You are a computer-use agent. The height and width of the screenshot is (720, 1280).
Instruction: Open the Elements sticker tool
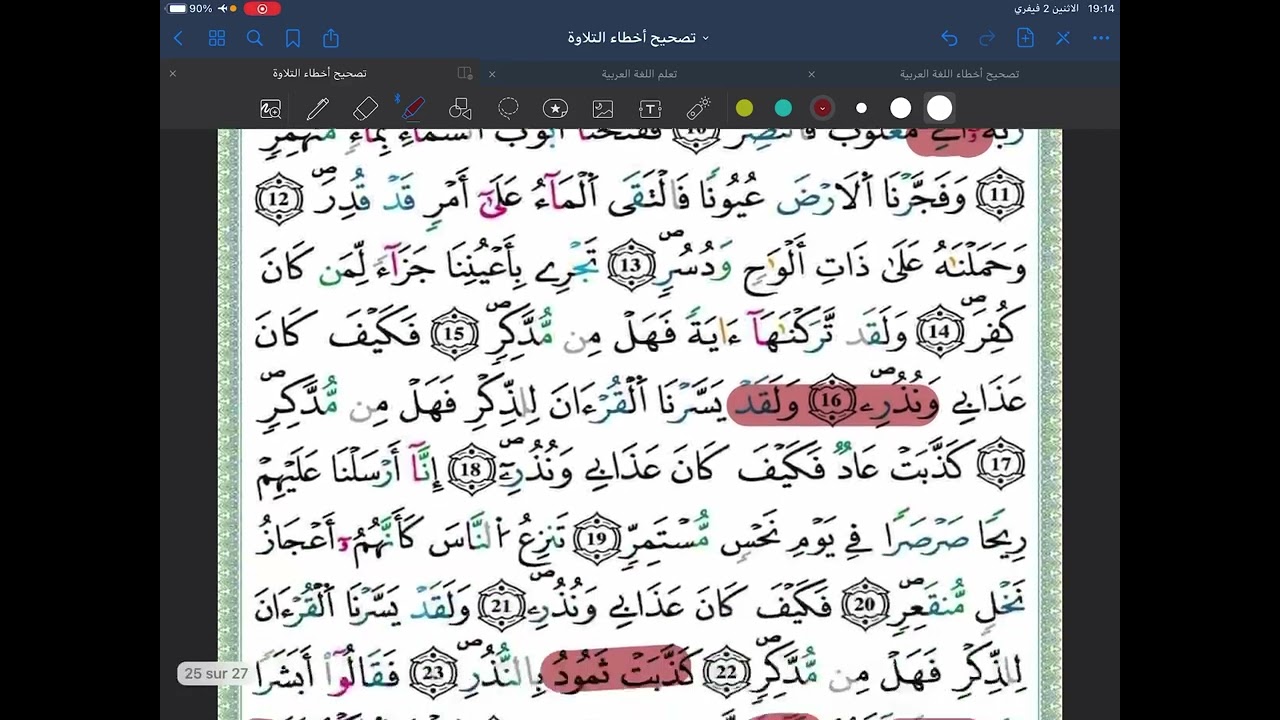(x=555, y=109)
